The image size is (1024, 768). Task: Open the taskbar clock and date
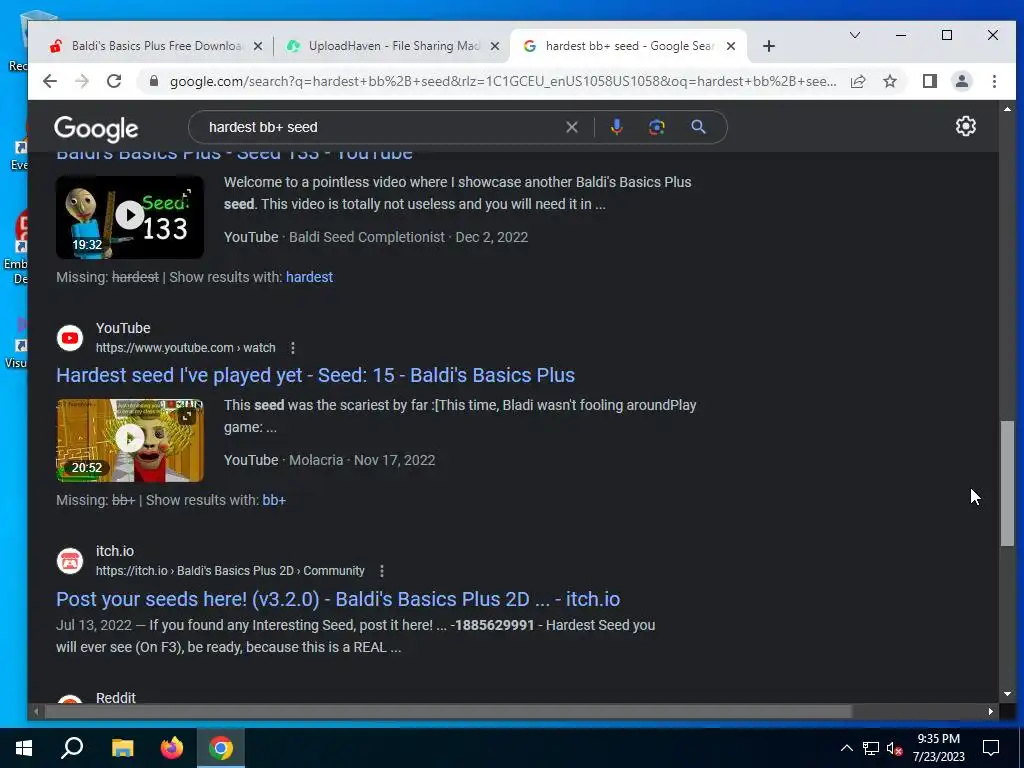click(938, 748)
